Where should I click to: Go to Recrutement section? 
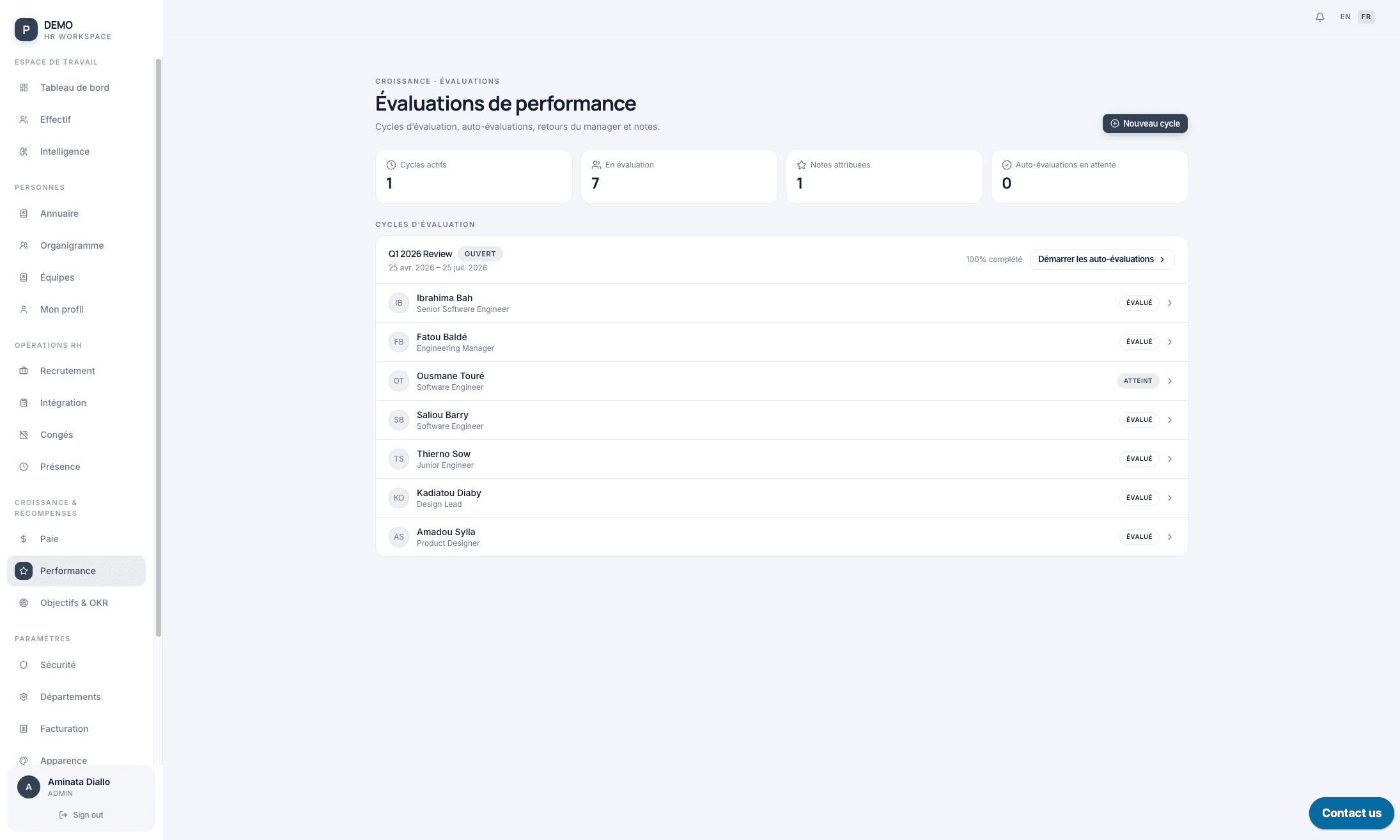[x=76, y=371]
